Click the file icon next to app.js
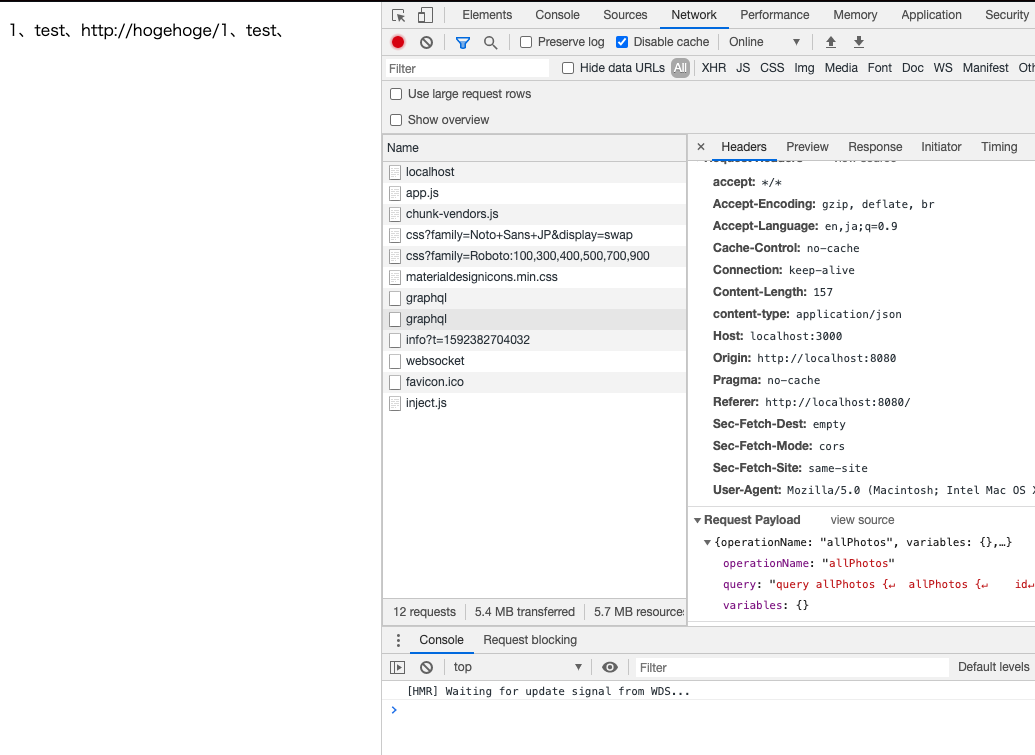 [395, 193]
